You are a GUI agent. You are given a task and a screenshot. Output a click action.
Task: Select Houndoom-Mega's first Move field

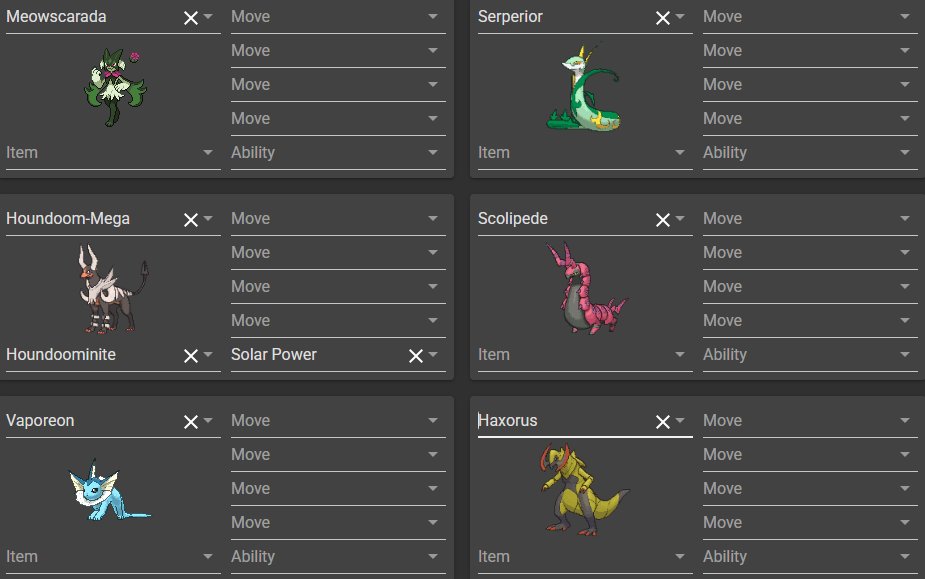click(338, 218)
